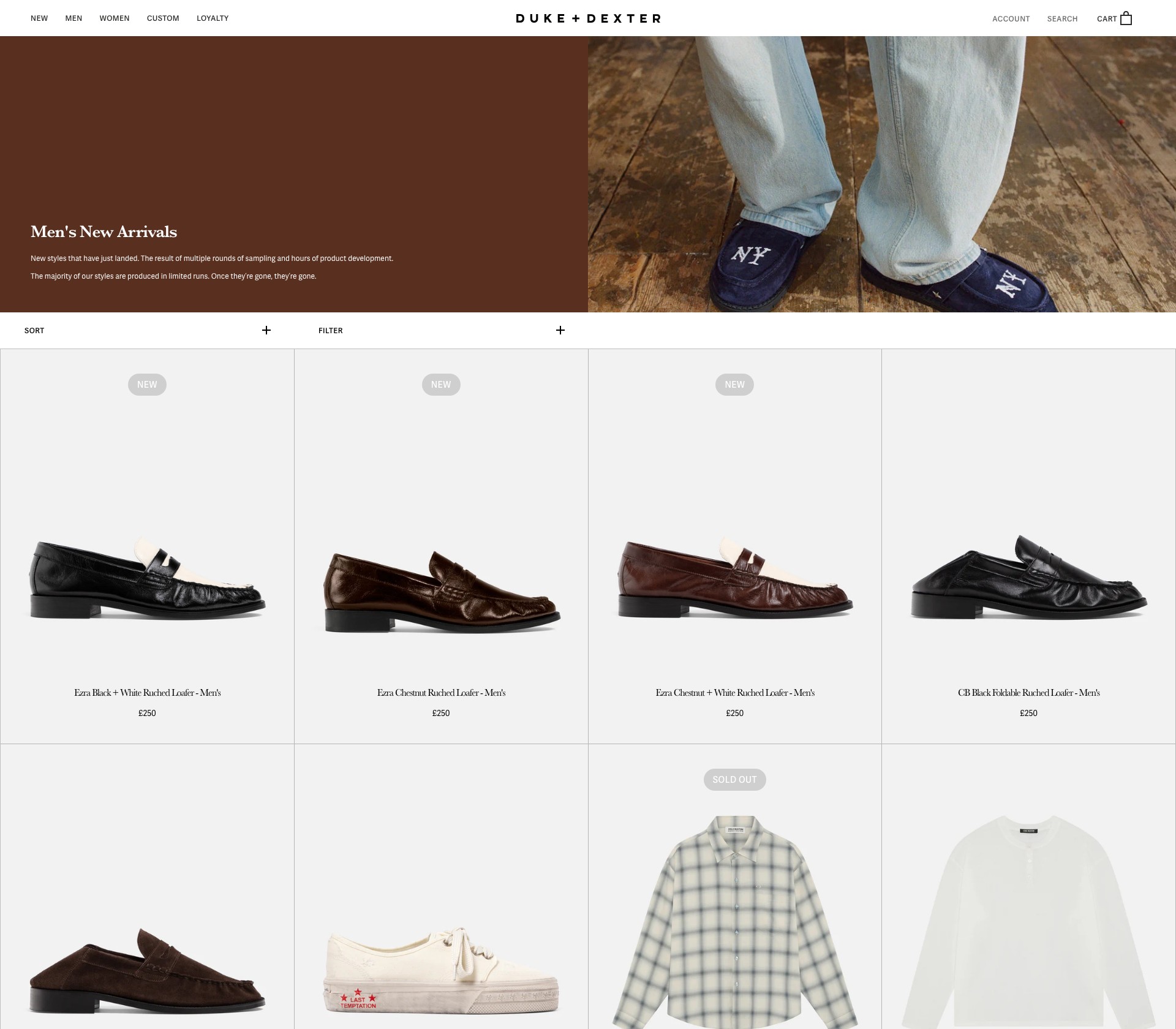Screen dimensions: 1176x1029
Task: Open the shopping cart bag icon
Action: (x=1126, y=18)
